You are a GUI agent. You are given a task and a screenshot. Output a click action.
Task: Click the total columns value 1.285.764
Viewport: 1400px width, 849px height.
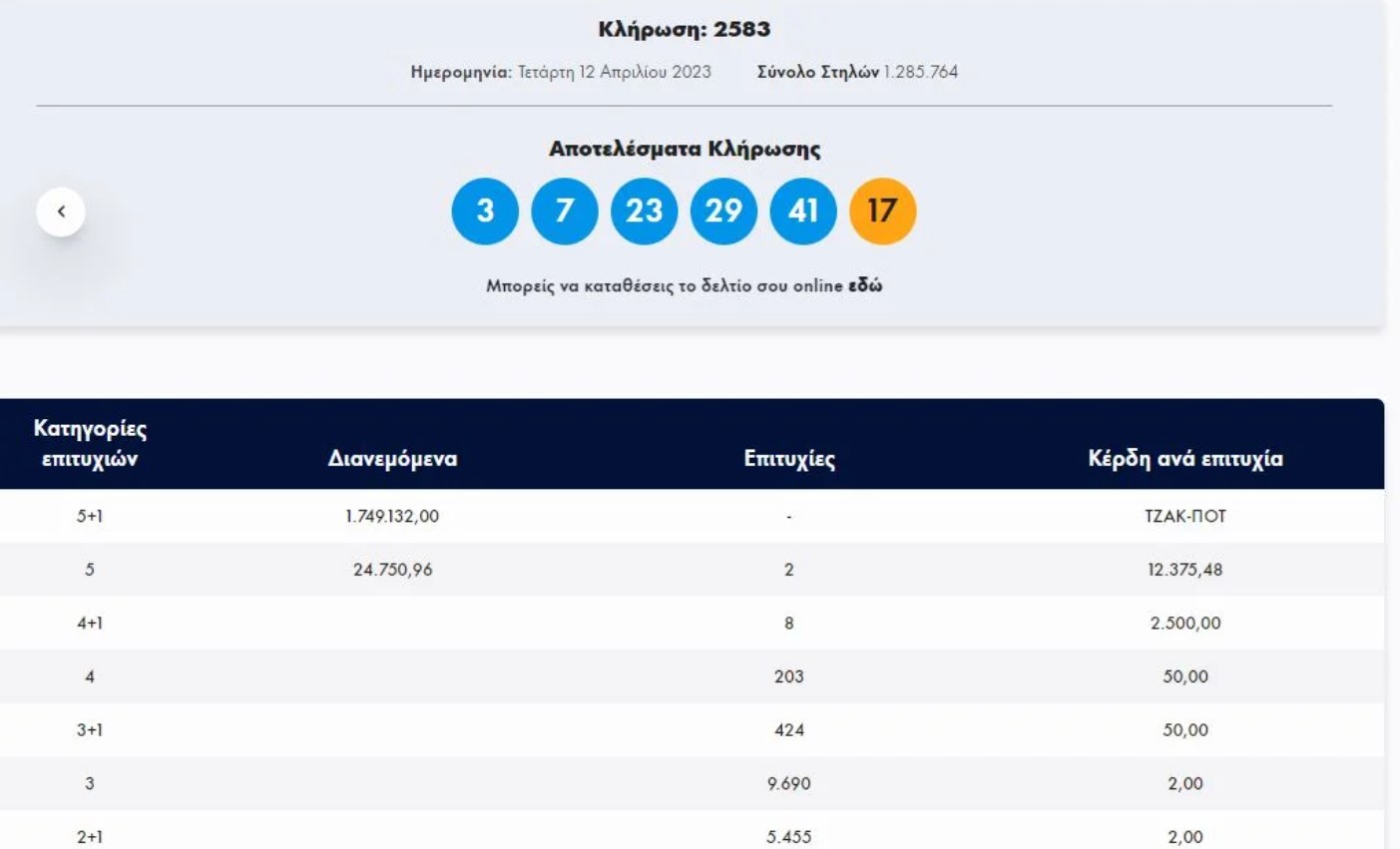(x=920, y=72)
